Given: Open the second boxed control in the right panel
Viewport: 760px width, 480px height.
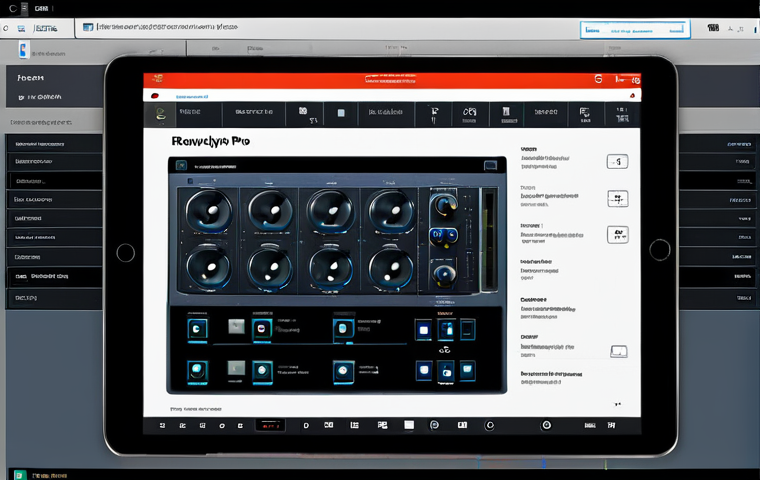Looking at the screenshot, I should 618,198.
